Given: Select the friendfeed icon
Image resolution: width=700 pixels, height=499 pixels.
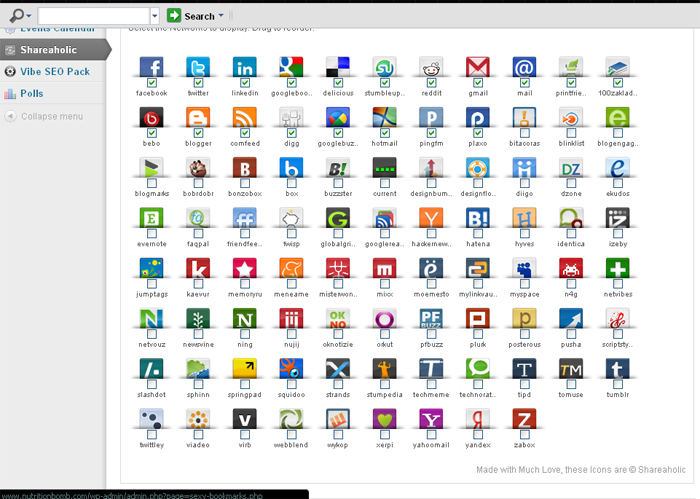Looking at the screenshot, I should point(245,218).
